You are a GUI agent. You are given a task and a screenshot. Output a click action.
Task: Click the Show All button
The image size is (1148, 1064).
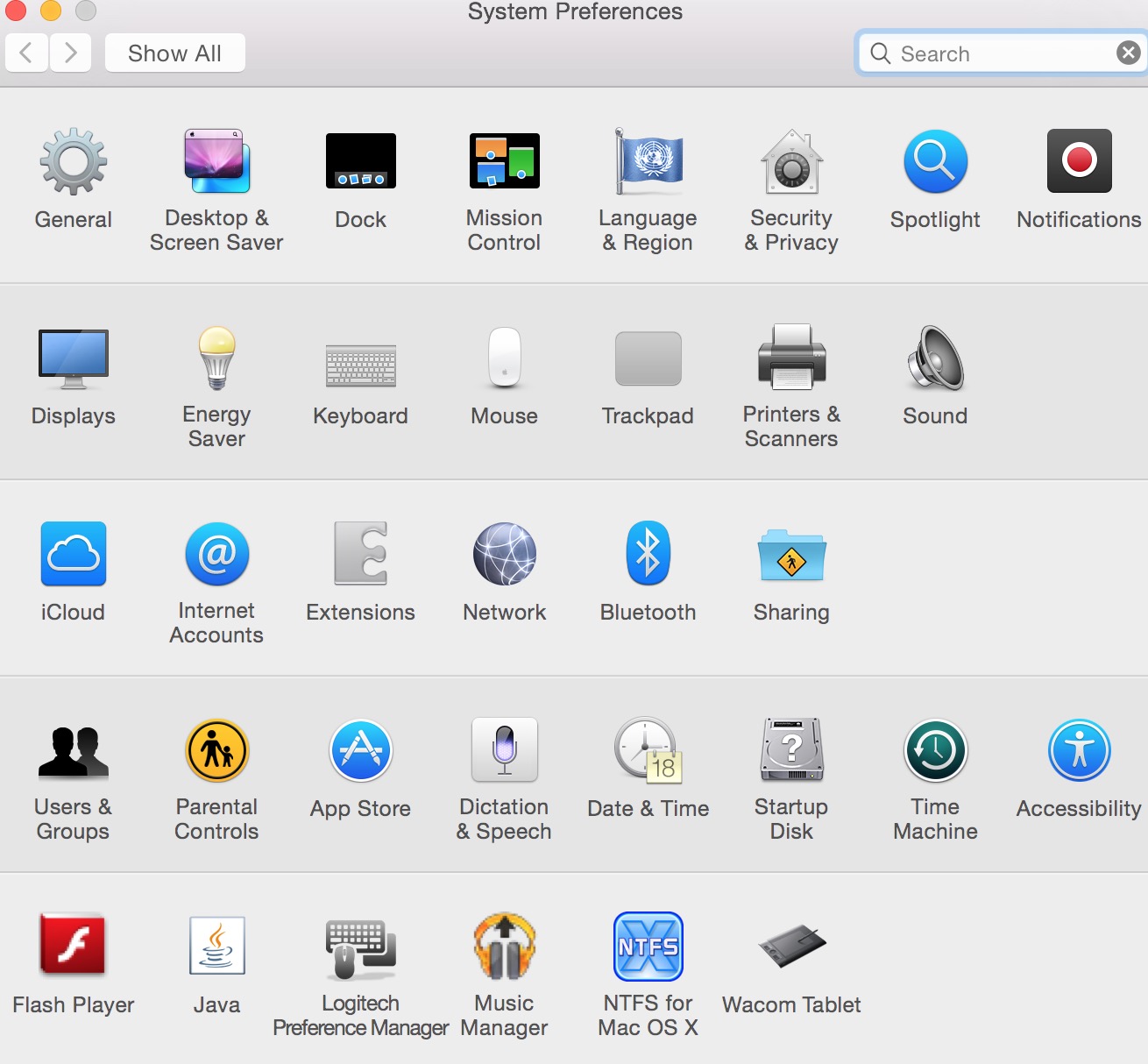(x=174, y=53)
